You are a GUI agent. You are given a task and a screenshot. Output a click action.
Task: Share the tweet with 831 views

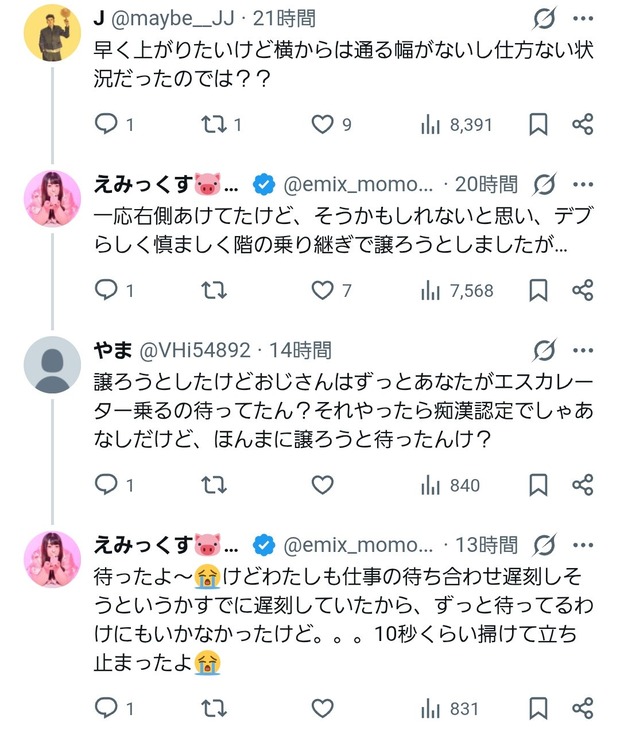(583, 708)
